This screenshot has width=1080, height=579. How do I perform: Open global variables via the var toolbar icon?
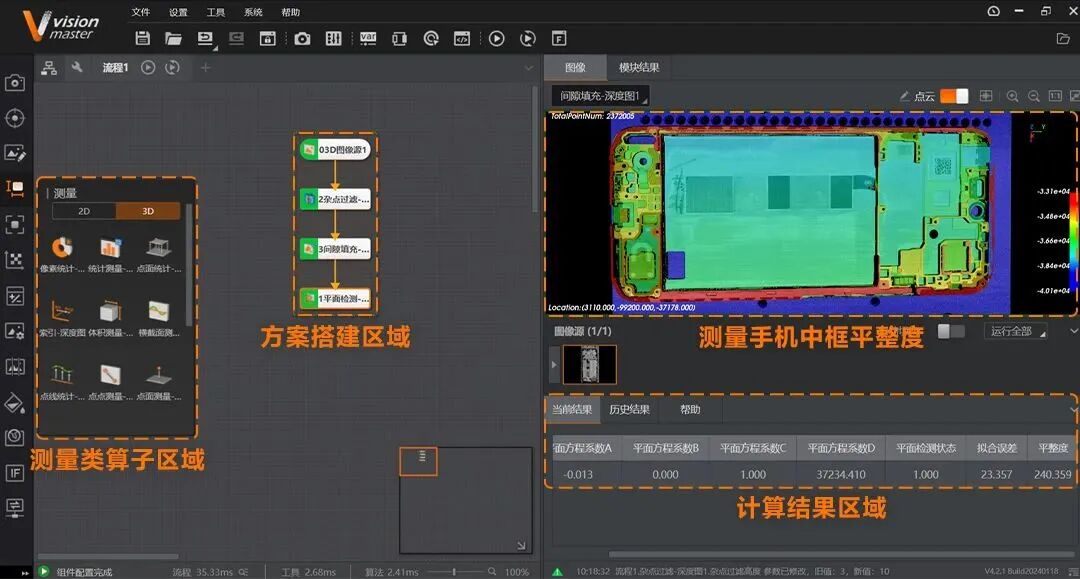pyautogui.click(x=367, y=38)
